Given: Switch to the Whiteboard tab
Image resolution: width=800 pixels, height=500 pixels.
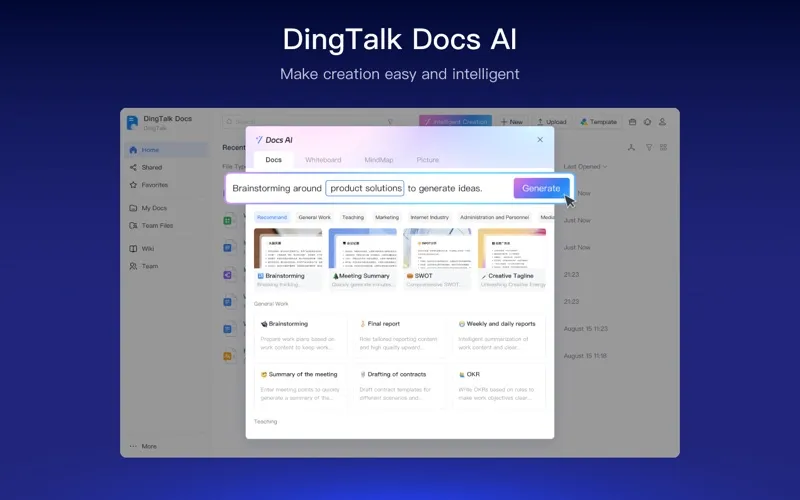Looking at the screenshot, I should tap(323, 160).
